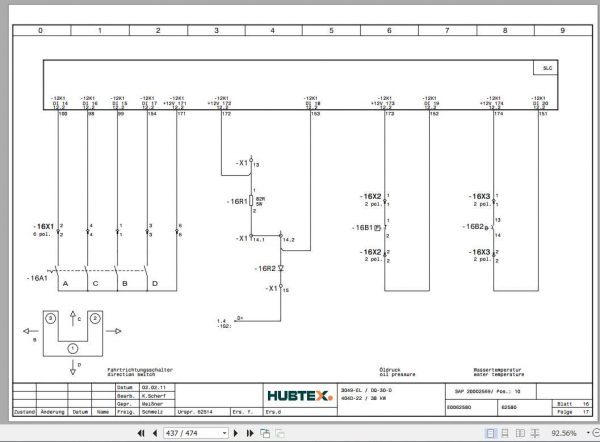This screenshot has height=442, width=600.
Task: Click the -16B1 oil pressure sensor label
Action: coord(362,228)
